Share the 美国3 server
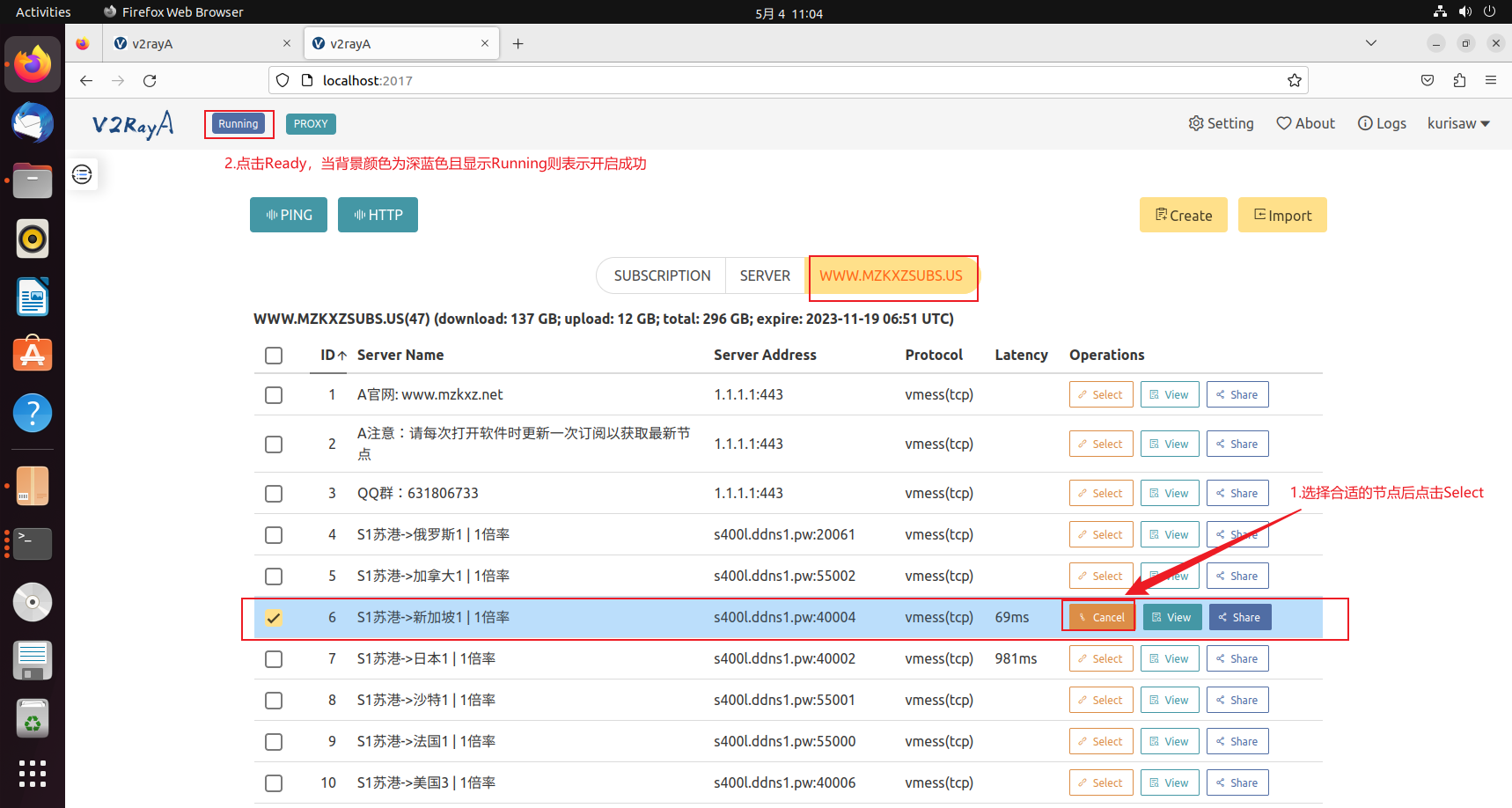The image size is (1512, 808). [1237, 783]
